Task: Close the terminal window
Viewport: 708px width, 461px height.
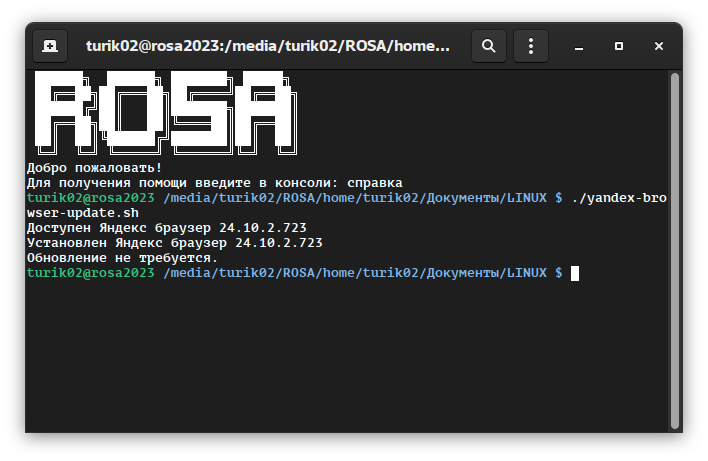Action: (659, 46)
